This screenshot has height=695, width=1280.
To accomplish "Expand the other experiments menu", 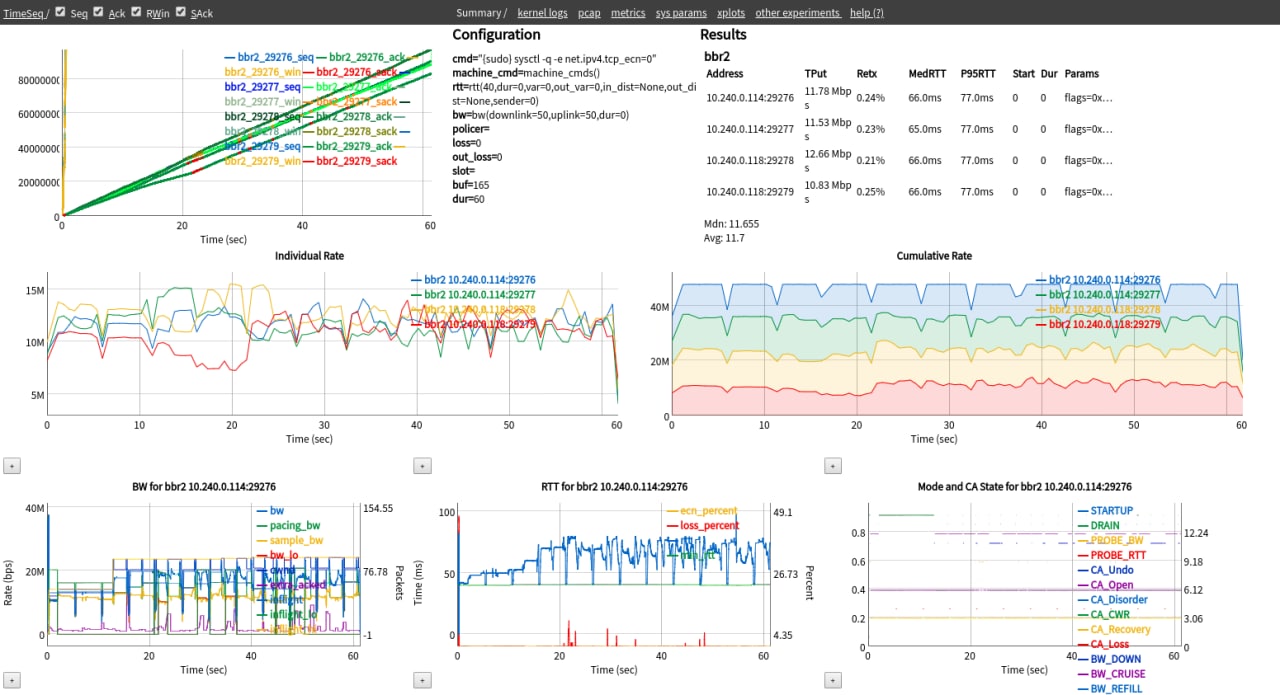I will pyautogui.click(x=797, y=13).
